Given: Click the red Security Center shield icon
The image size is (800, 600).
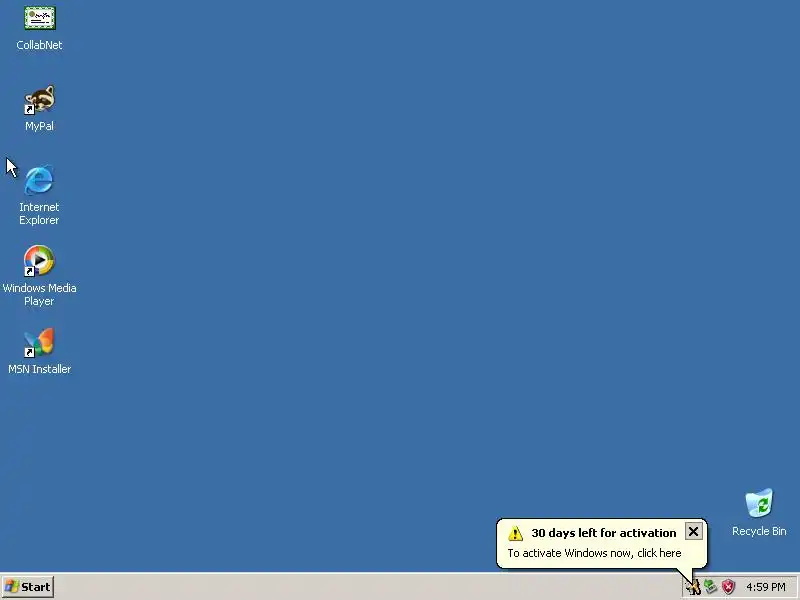Looking at the screenshot, I should 728,587.
